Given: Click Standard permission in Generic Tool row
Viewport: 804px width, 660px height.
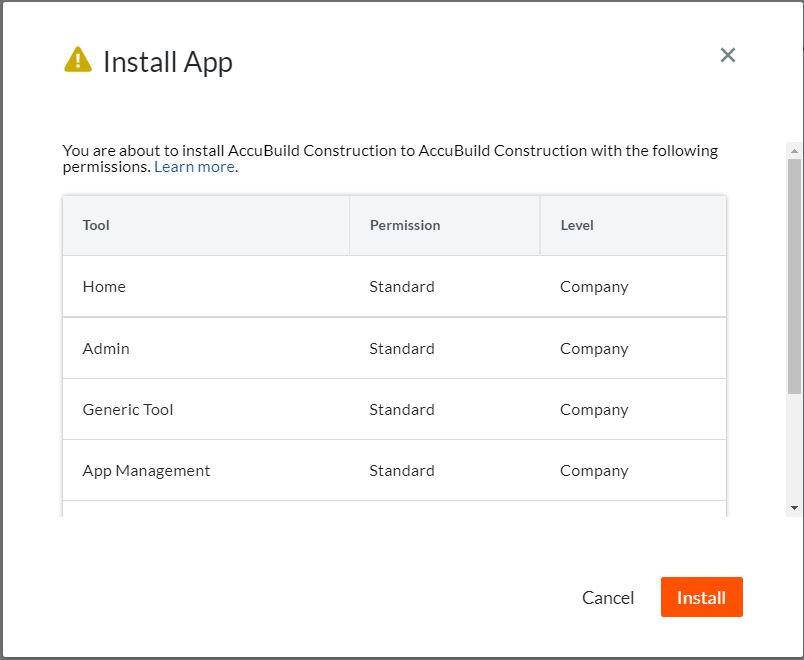Looking at the screenshot, I should click(402, 409).
